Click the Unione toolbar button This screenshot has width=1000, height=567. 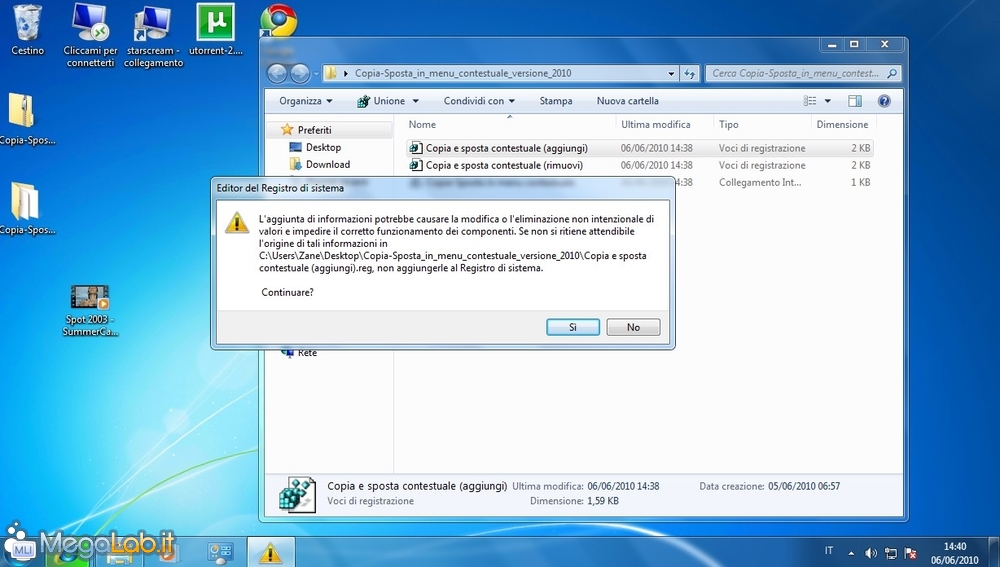coord(381,101)
